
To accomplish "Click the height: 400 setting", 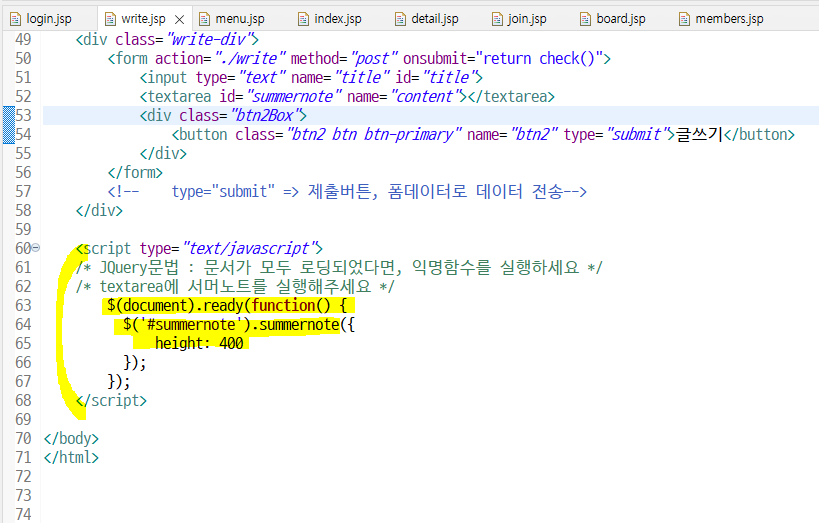I will [199, 343].
